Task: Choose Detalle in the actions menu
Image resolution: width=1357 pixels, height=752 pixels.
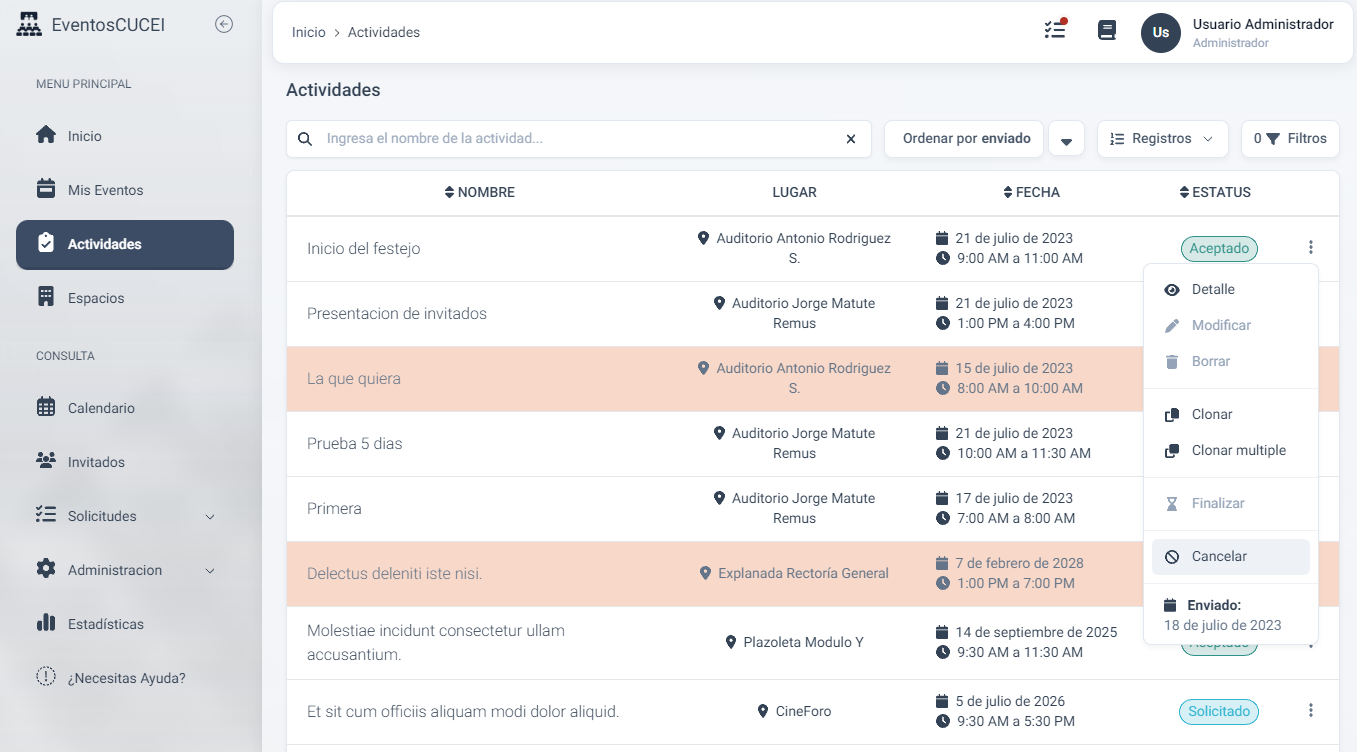Action: pyautogui.click(x=1212, y=289)
